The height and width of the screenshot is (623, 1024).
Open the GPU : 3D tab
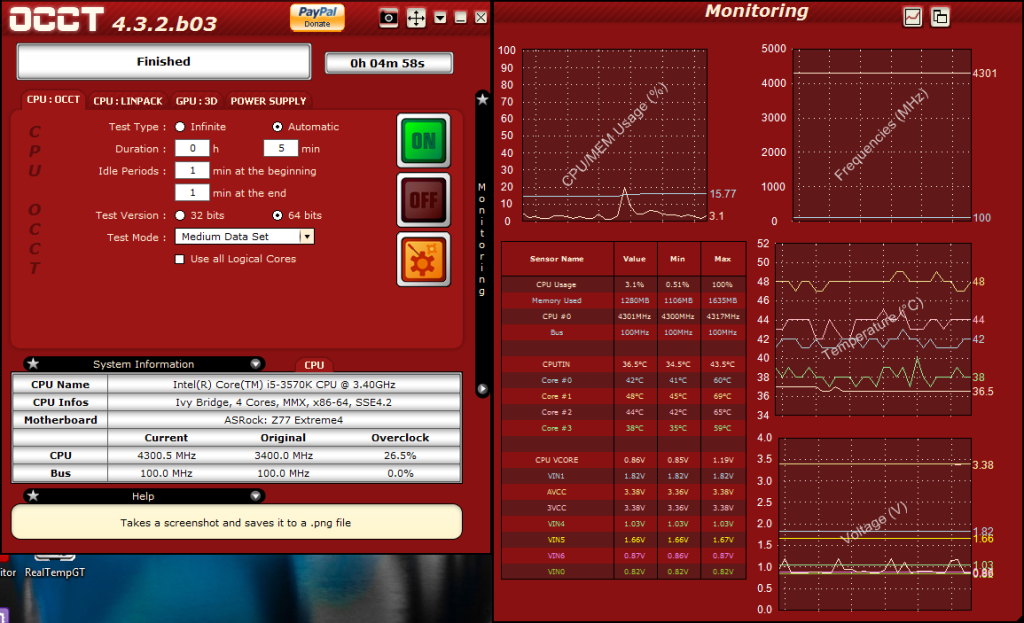(199, 101)
